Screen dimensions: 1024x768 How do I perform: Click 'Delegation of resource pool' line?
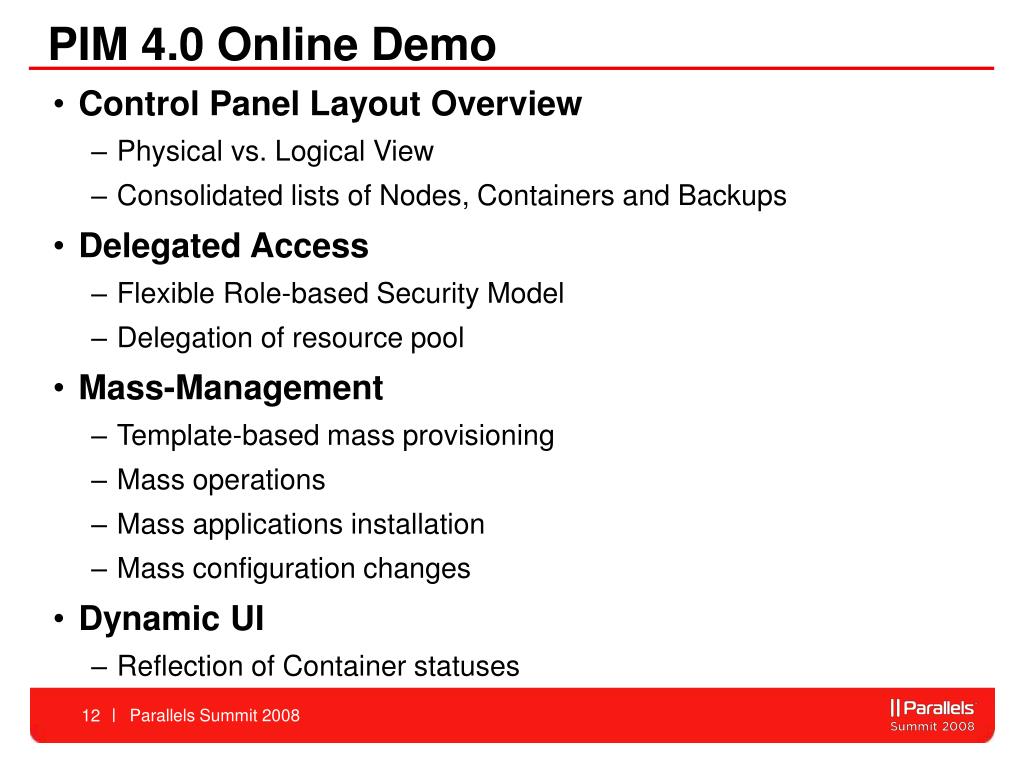pyautogui.click(x=291, y=338)
